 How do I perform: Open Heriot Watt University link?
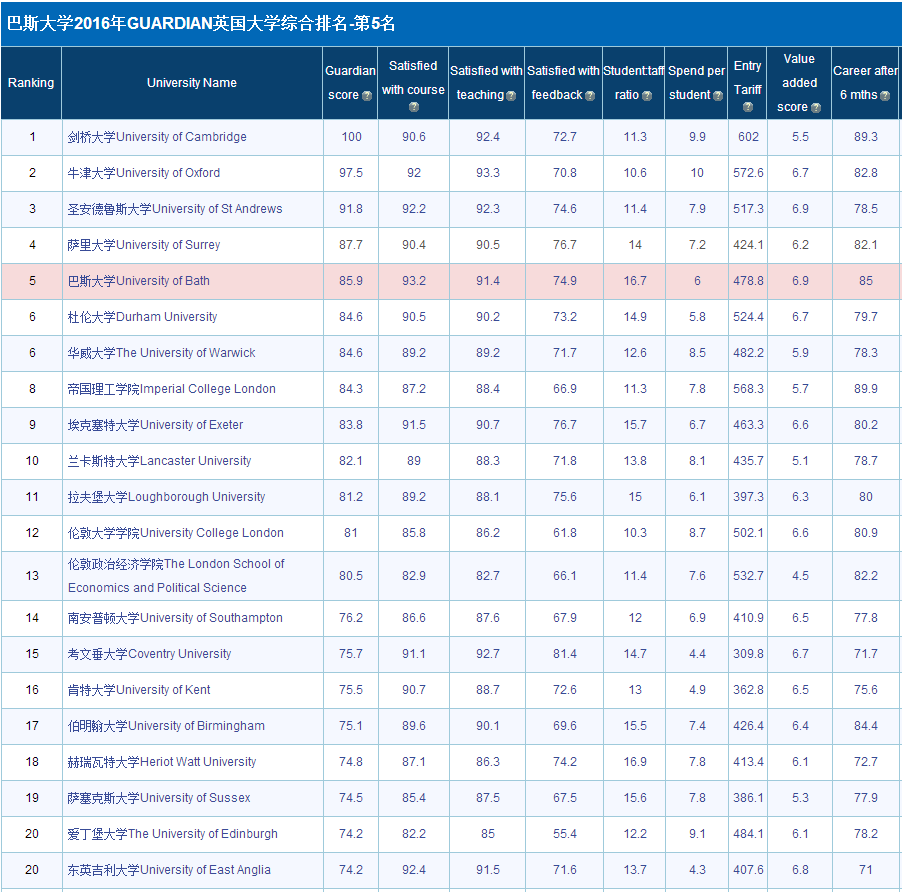coord(162,762)
